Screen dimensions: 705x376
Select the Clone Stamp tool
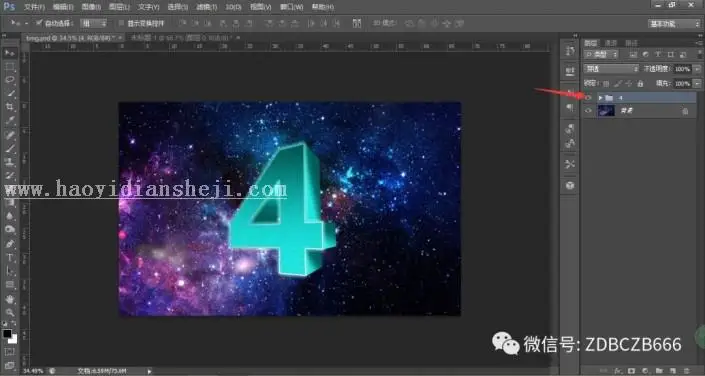10,162
